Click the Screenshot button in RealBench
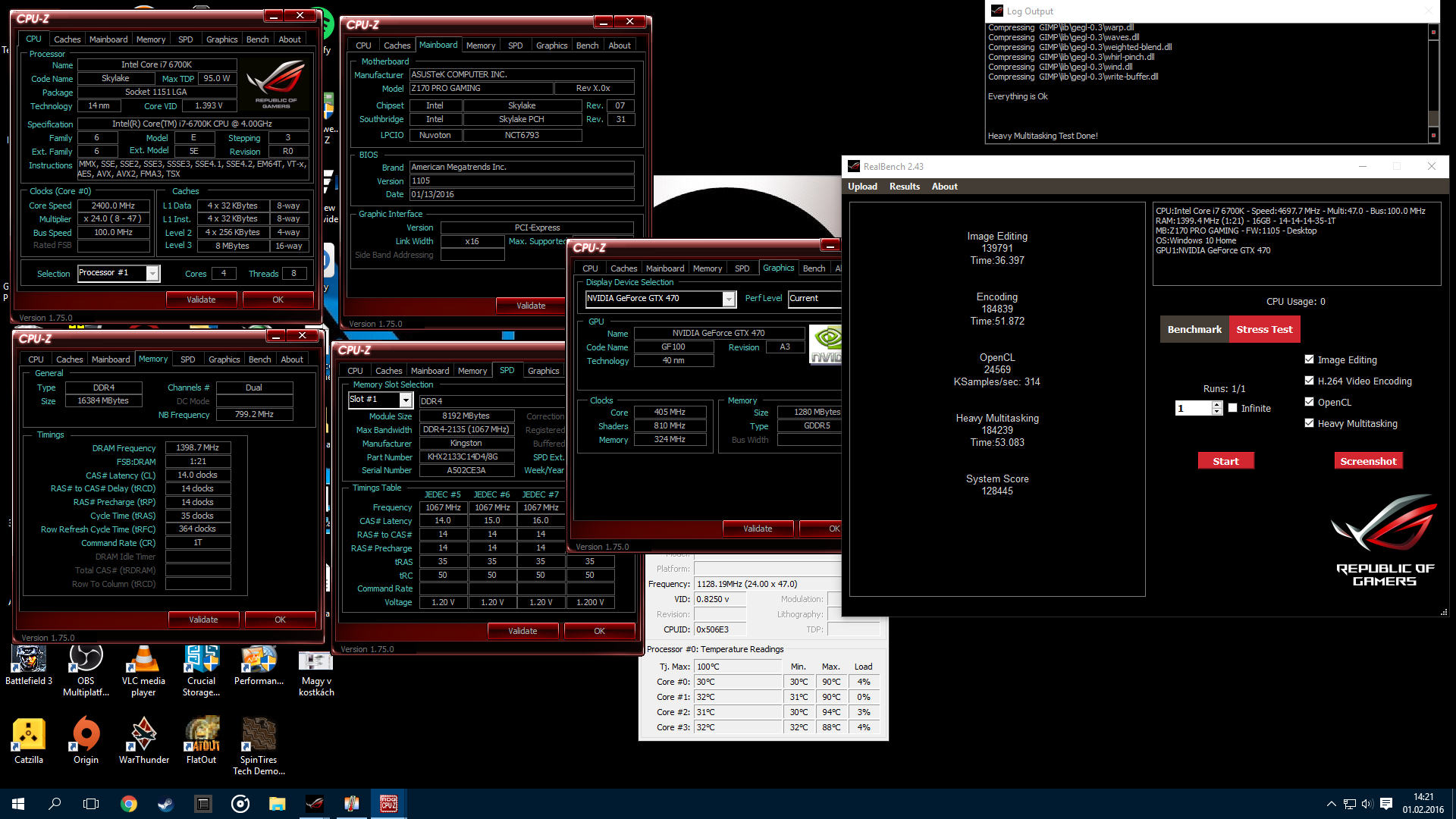The width and height of the screenshot is (1456, 819). pos(1368,461)
